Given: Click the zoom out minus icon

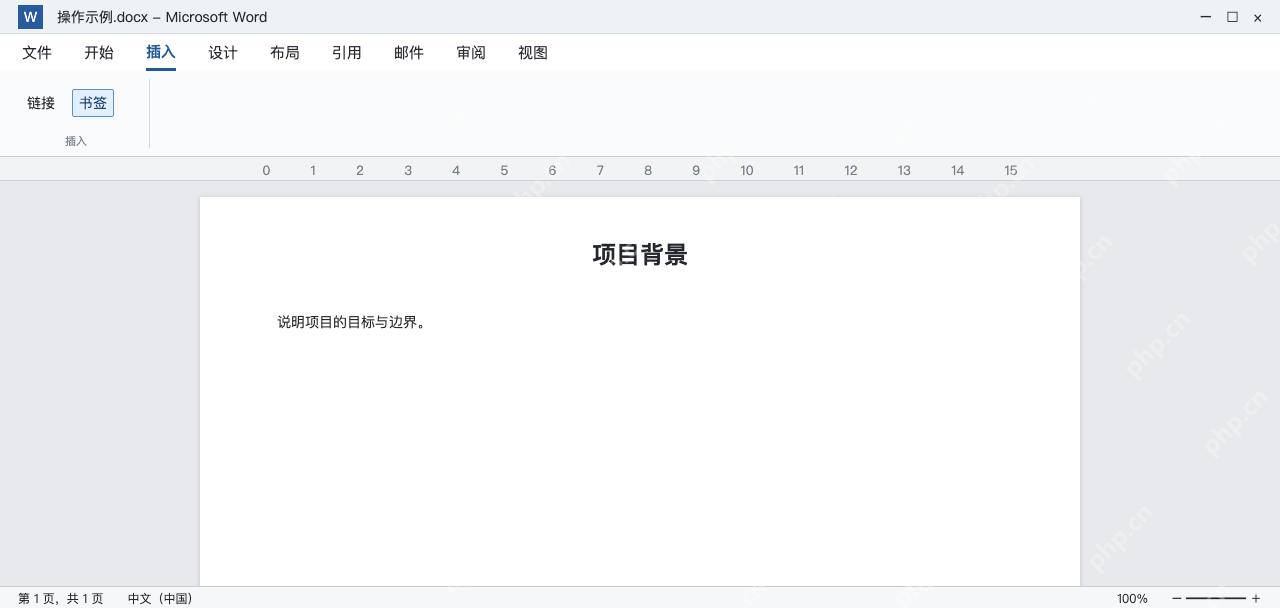Looking at the screenshot, I should click(1177, 598).
